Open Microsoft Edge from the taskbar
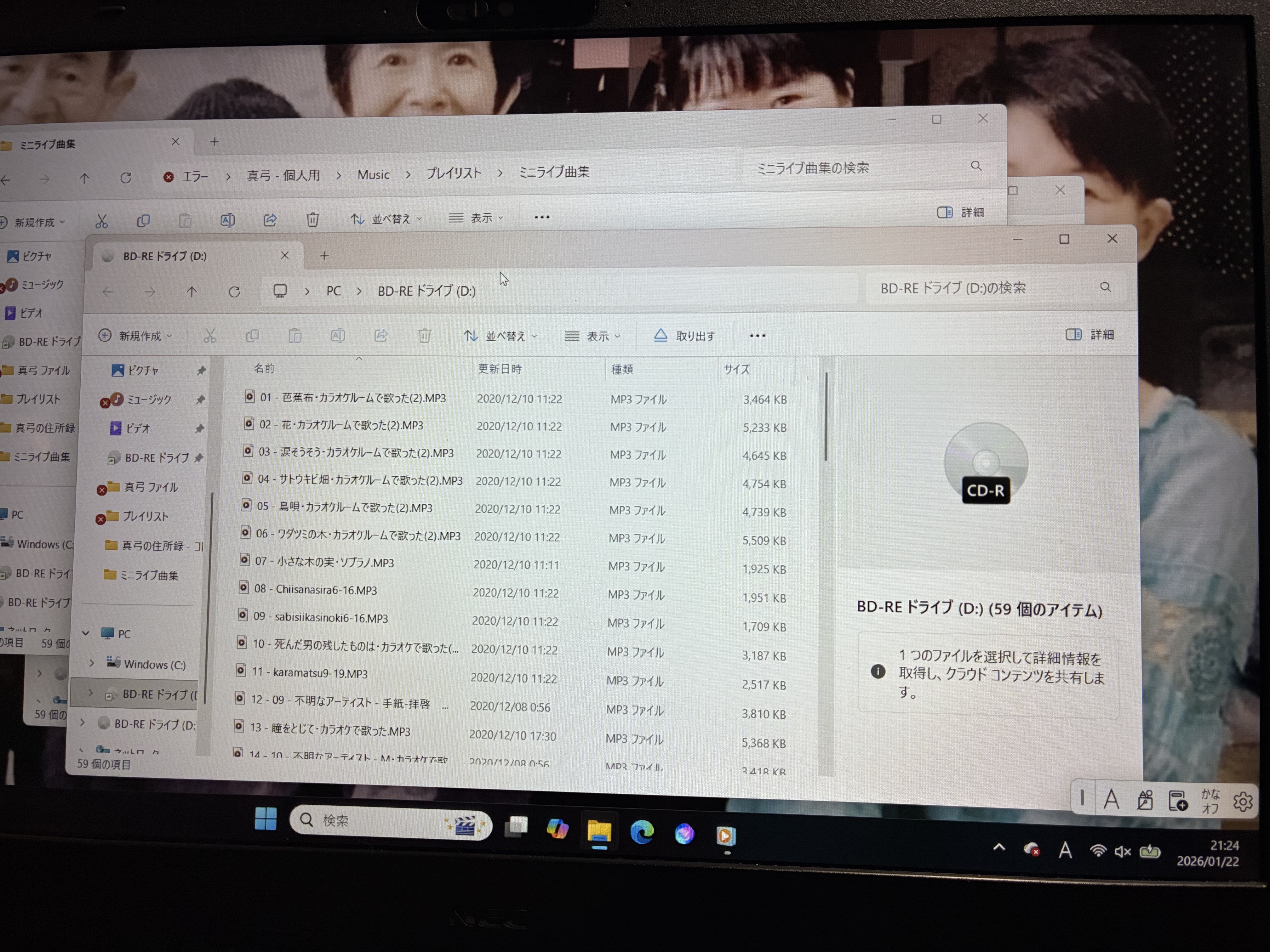 642,832
